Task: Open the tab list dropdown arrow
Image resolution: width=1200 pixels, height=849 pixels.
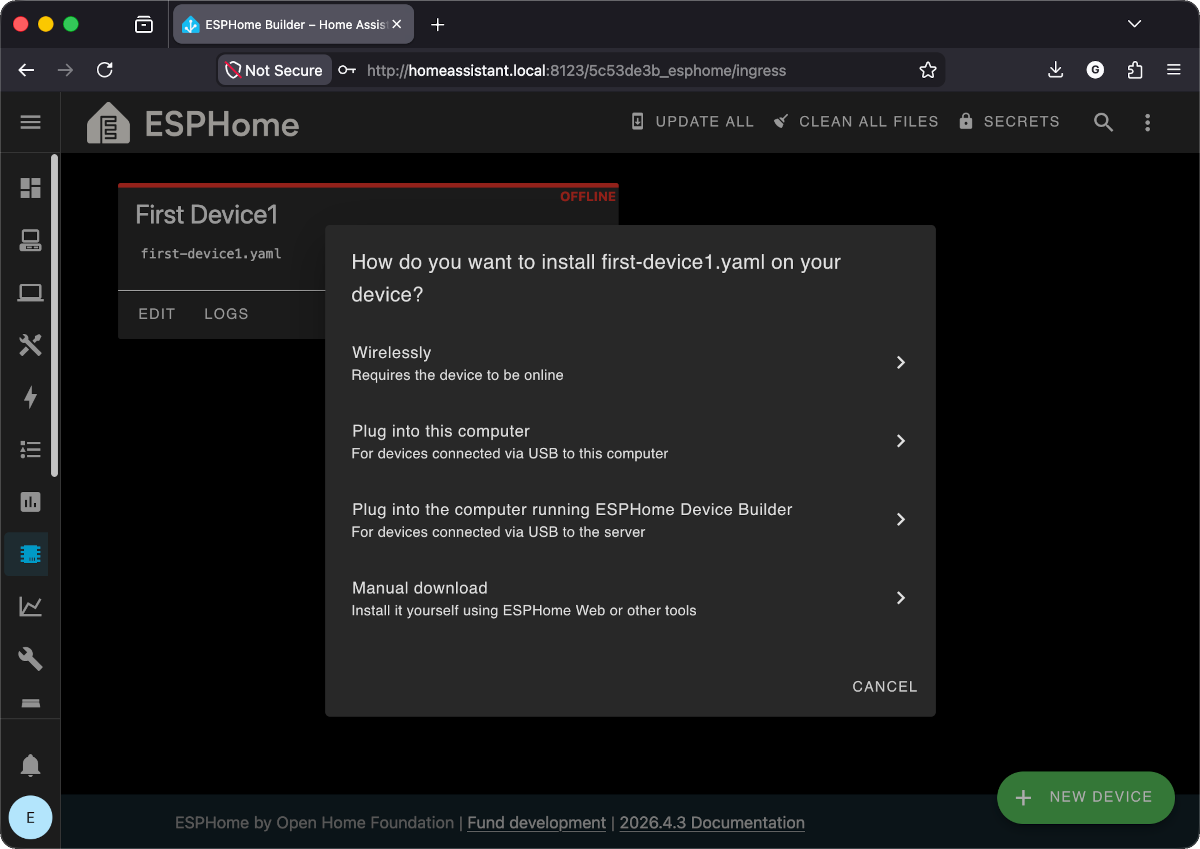Action: coord(1134,24)
